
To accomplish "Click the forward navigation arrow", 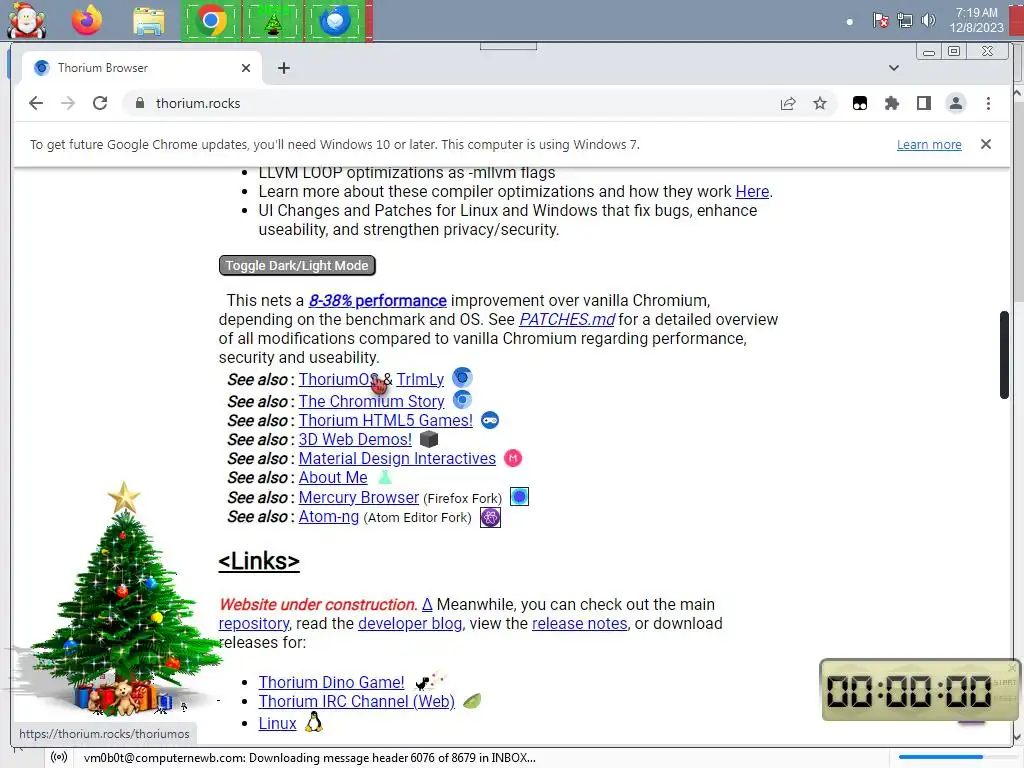I will click(68, 103).
